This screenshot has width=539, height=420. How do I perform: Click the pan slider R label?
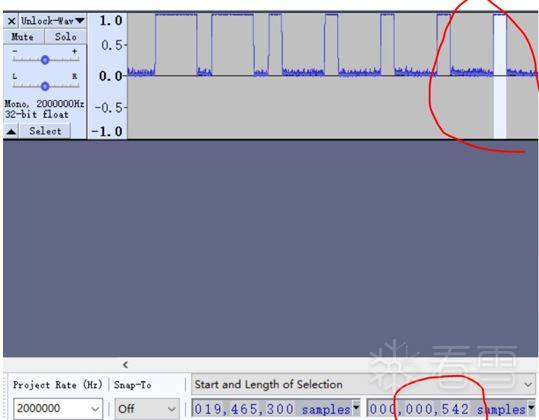tap(75, 76)
